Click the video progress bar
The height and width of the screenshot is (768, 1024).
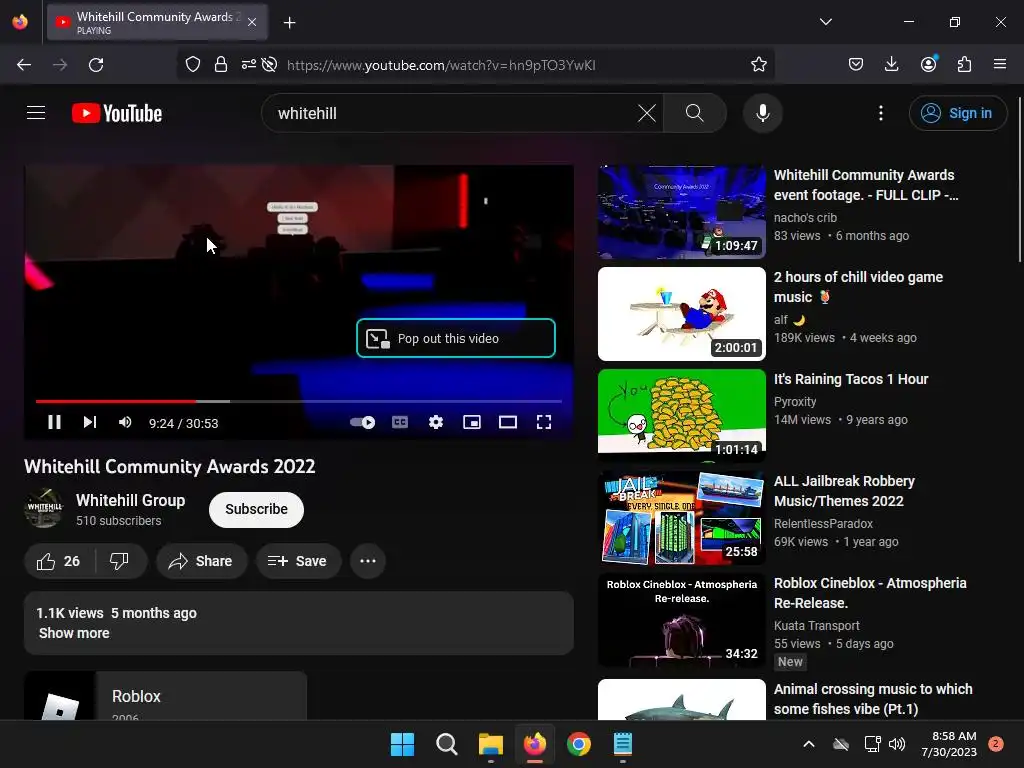298,401
